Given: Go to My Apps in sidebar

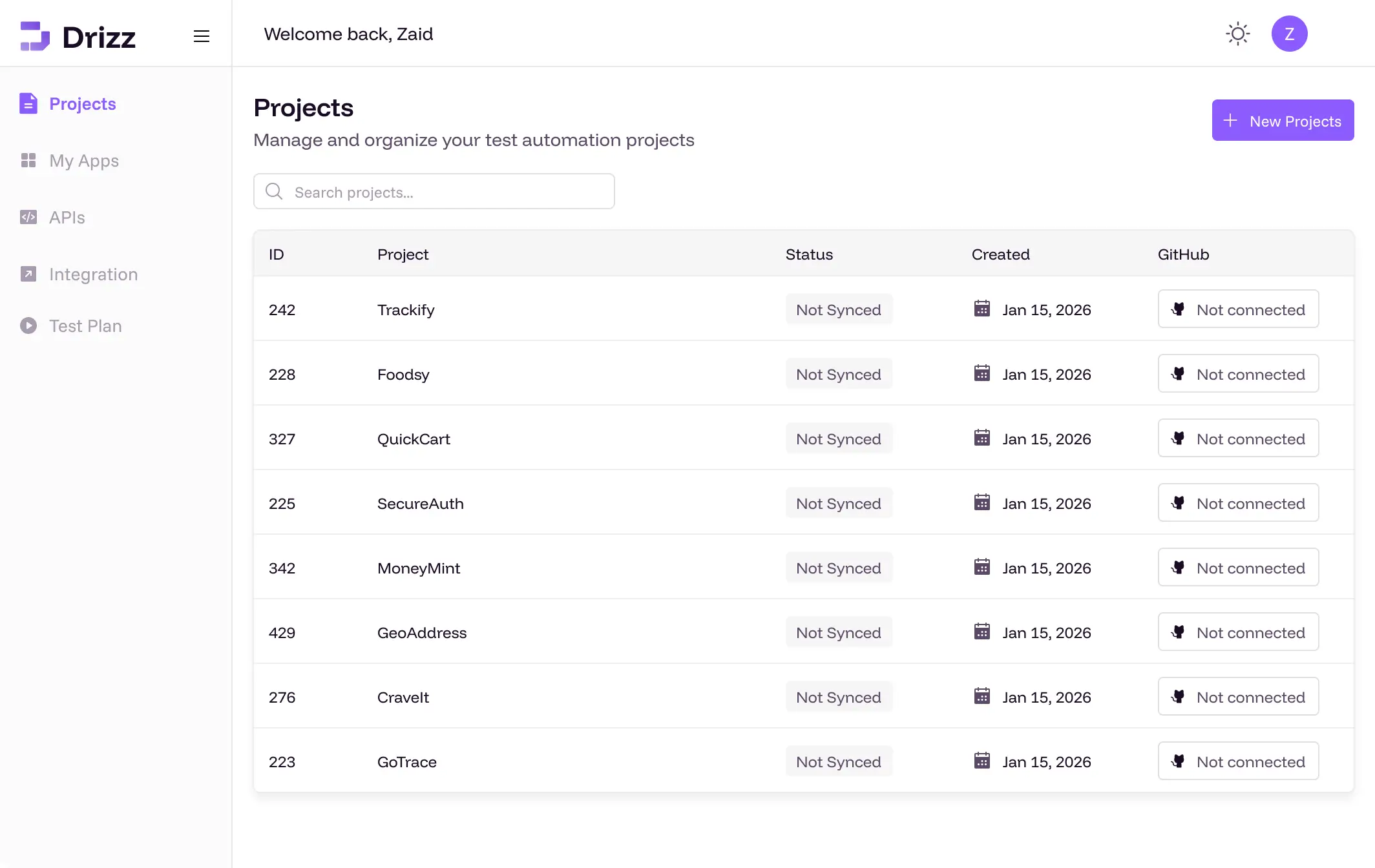Looking at the screenshot, I should pos(84,161).
